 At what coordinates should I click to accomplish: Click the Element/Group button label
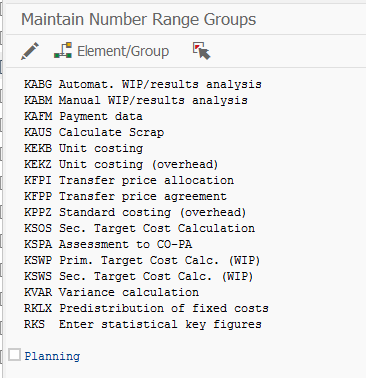tap(123, 51)
